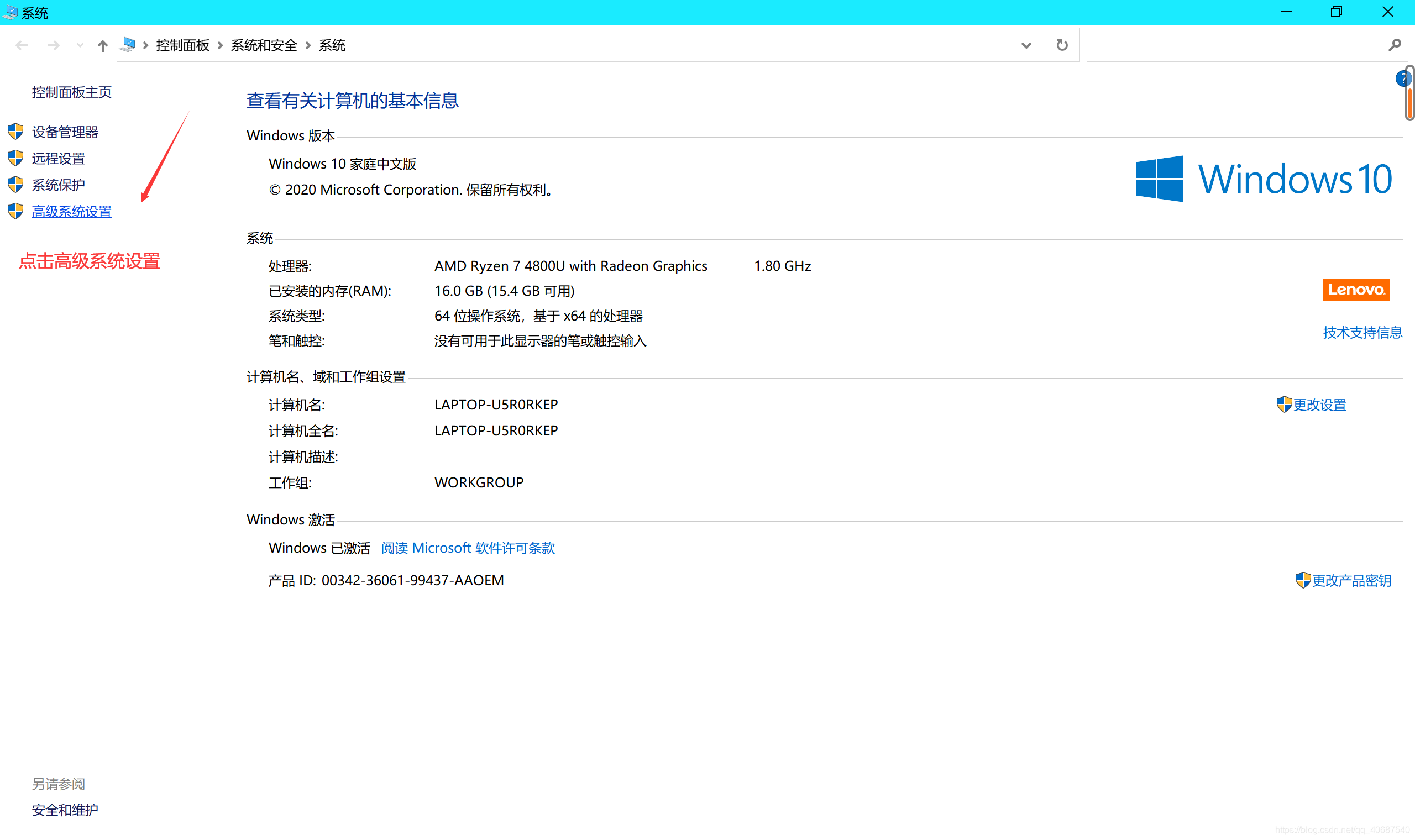The width and height of the screenshot is (1415, 840).
Task: Click 高级系统设置 highlighted in red
Action: point(71,211)
